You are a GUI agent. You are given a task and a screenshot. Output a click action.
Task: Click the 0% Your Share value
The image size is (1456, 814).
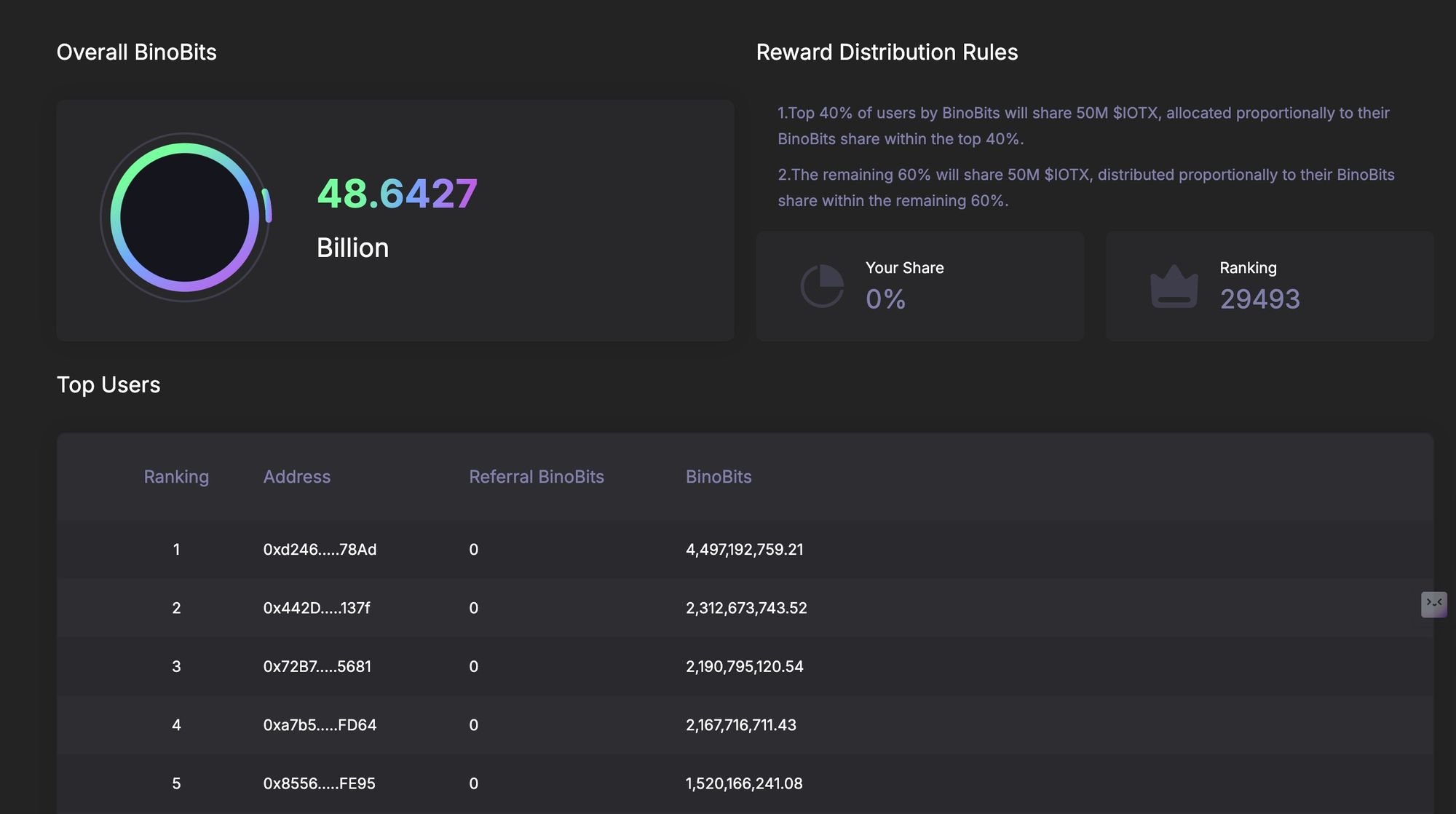tap(885, 299)
